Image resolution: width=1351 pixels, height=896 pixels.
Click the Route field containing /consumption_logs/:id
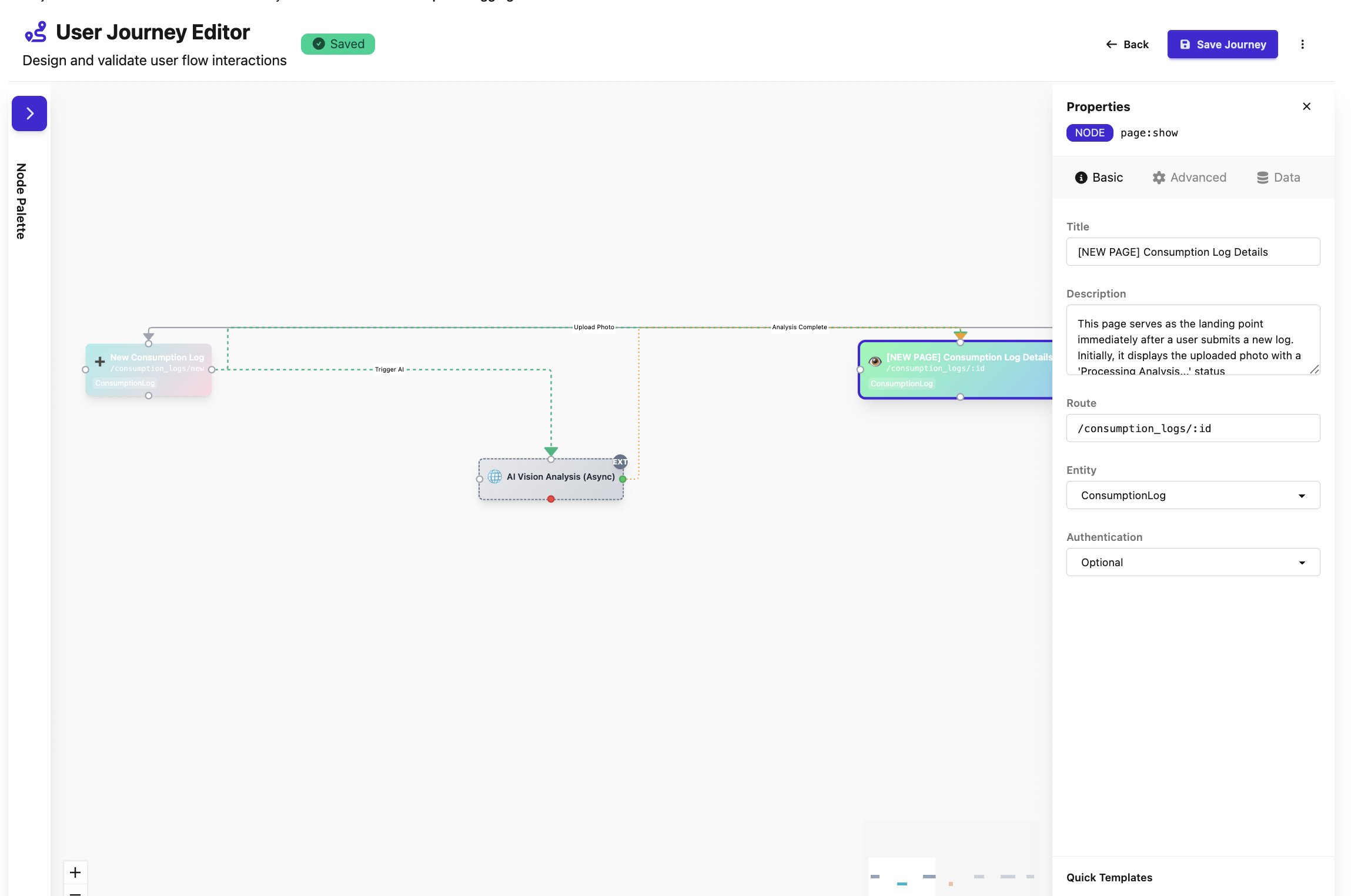click(x=1192, y=428)
